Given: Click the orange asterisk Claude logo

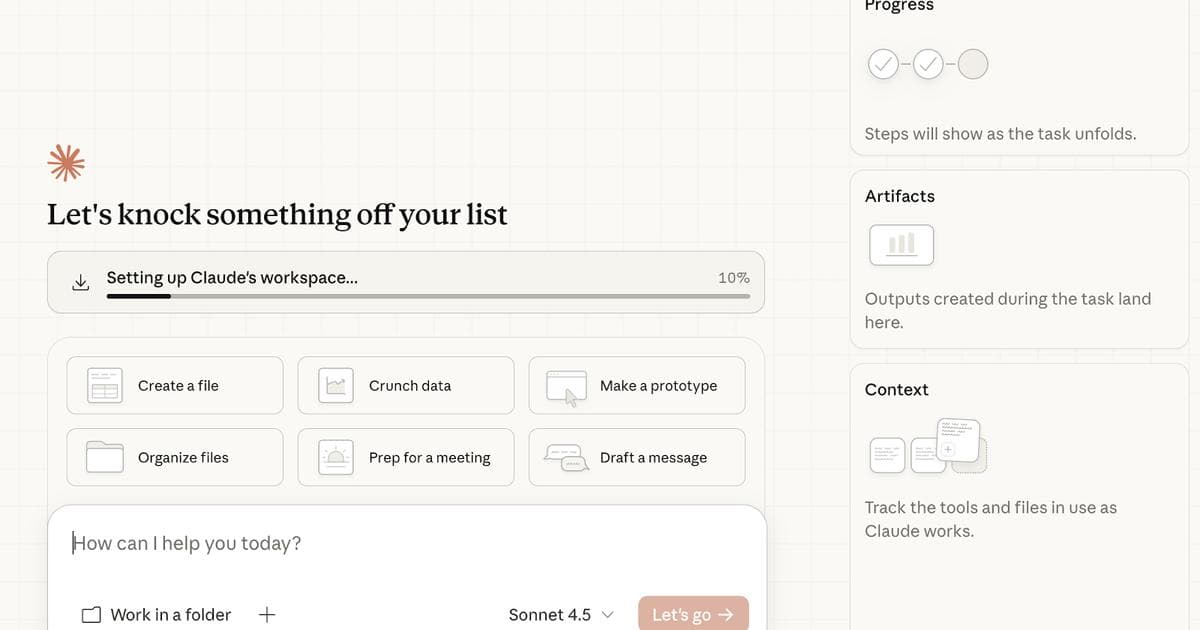Looking at the screenshot, I should [66, 162].
